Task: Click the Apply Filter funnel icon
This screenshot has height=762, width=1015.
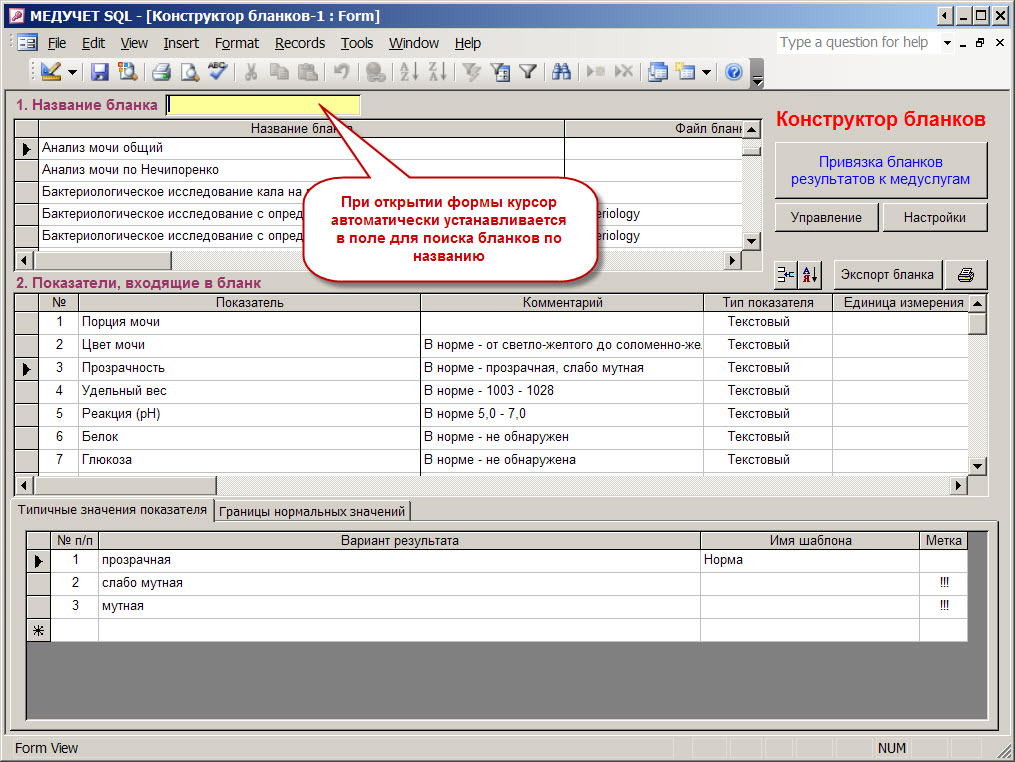Action: [528, 72]
